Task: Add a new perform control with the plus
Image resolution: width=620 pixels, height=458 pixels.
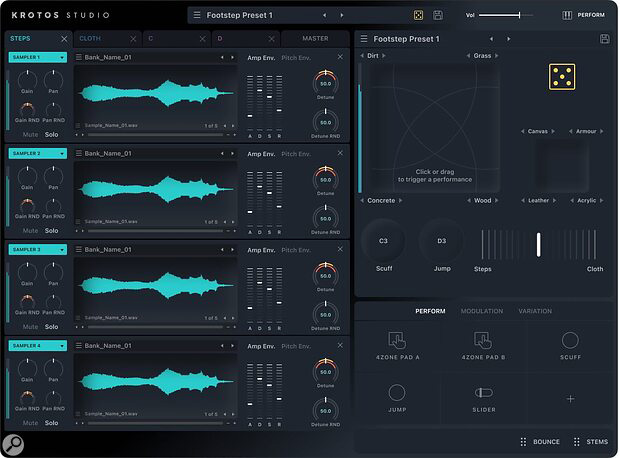Action: click(x=570, y=399)
